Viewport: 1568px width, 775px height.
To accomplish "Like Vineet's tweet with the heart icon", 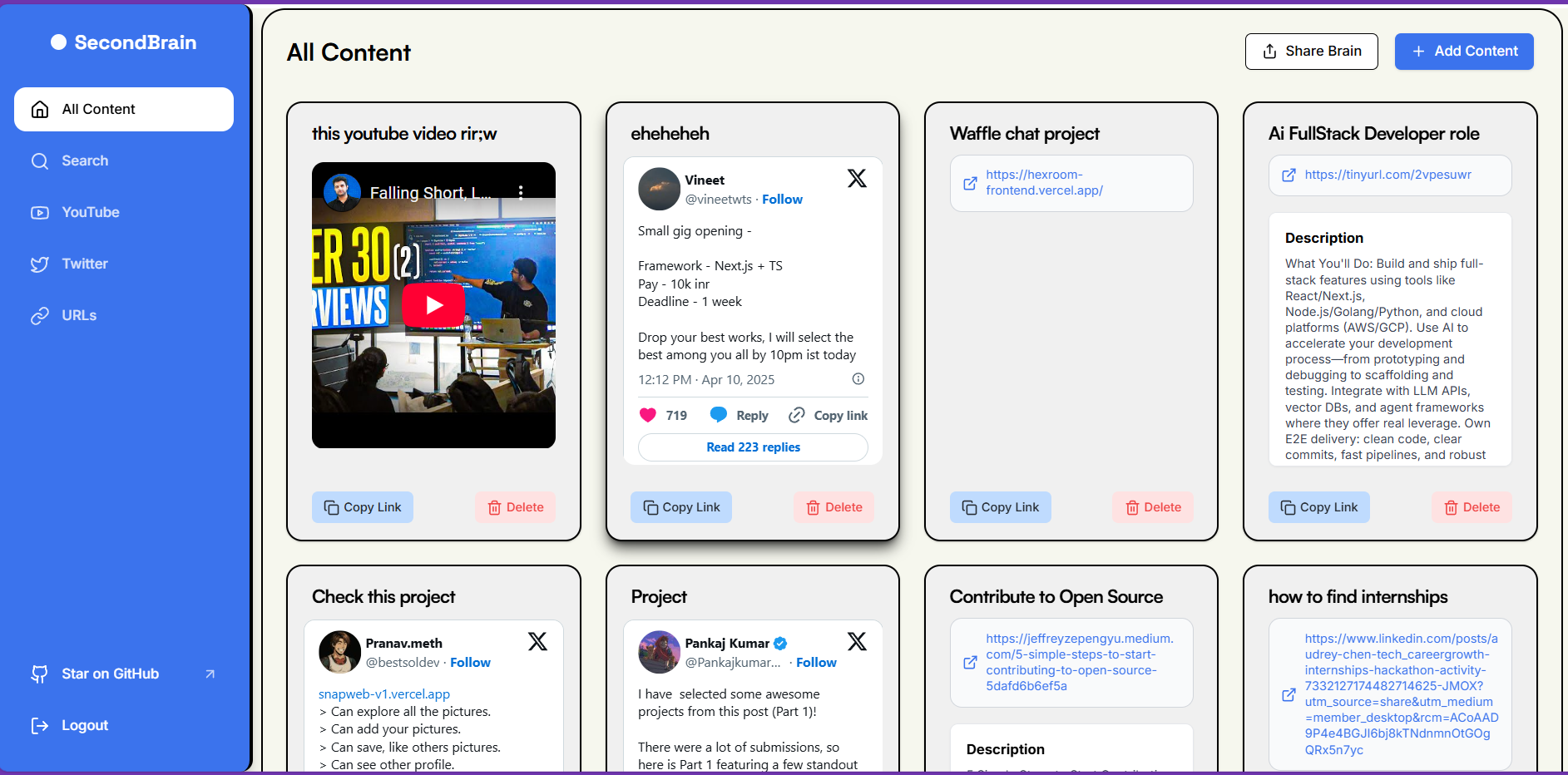I will tap(648, 415).
